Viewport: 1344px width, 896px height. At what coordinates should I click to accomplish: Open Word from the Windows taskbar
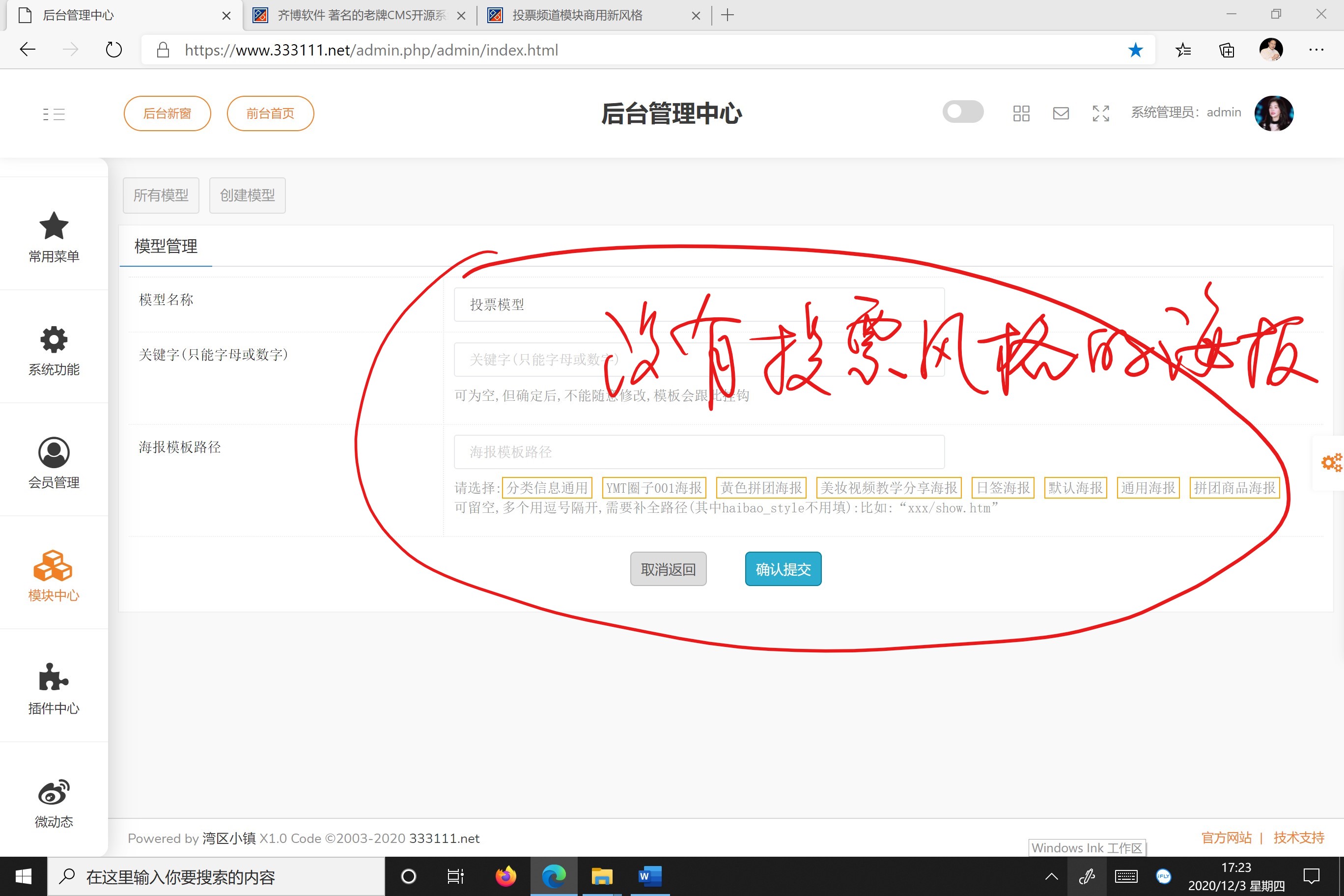click(x=650, y=876)
